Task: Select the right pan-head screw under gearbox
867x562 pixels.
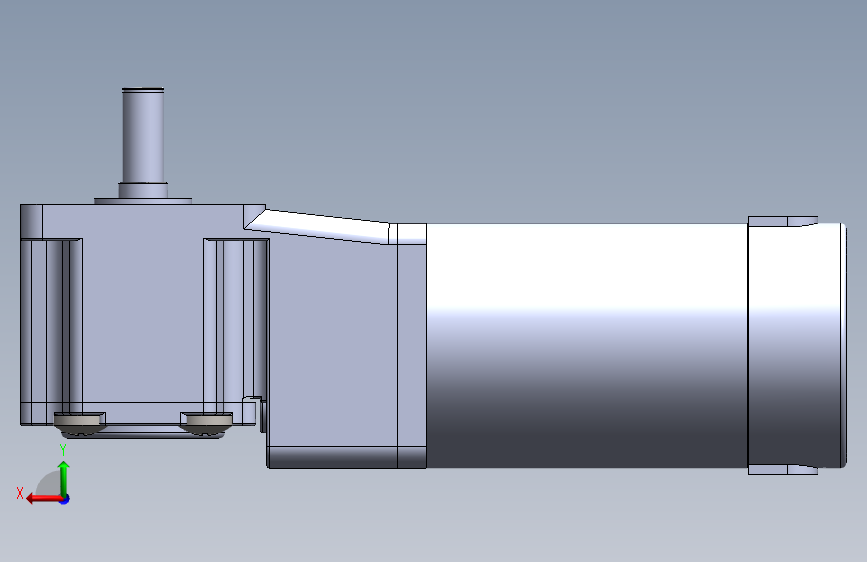Action: [208, 423]
